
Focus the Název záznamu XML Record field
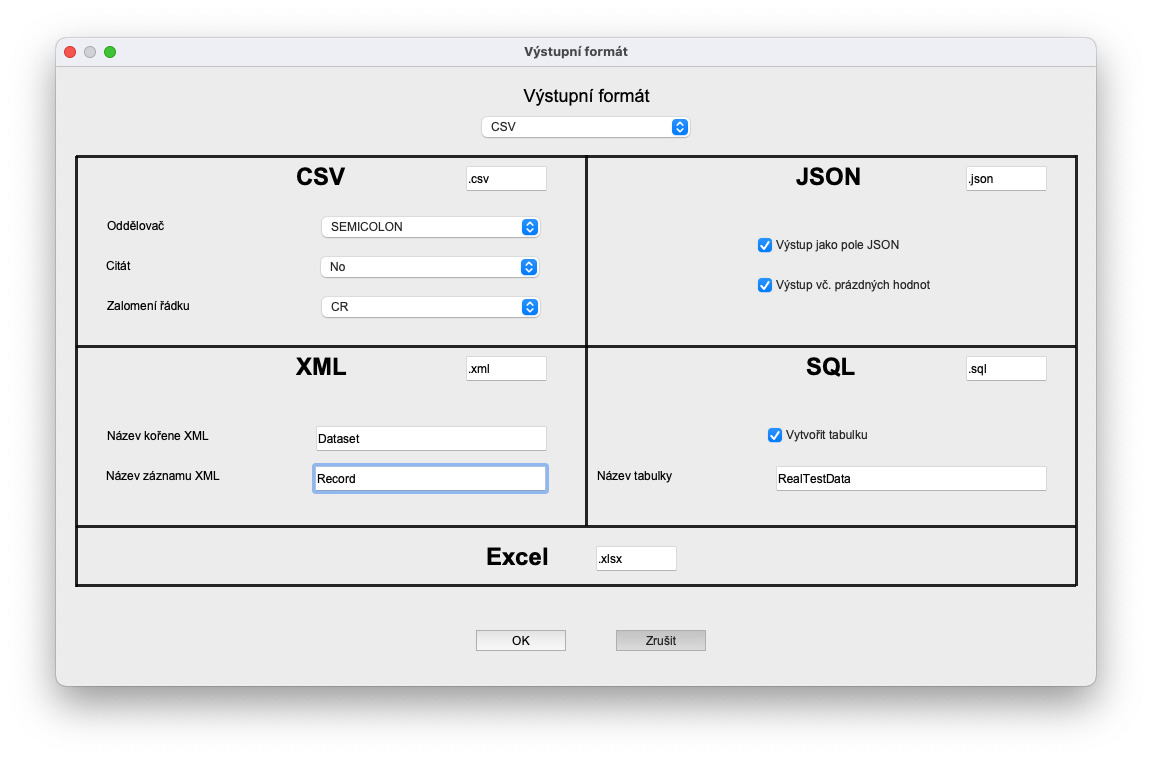tap(431, 478)
